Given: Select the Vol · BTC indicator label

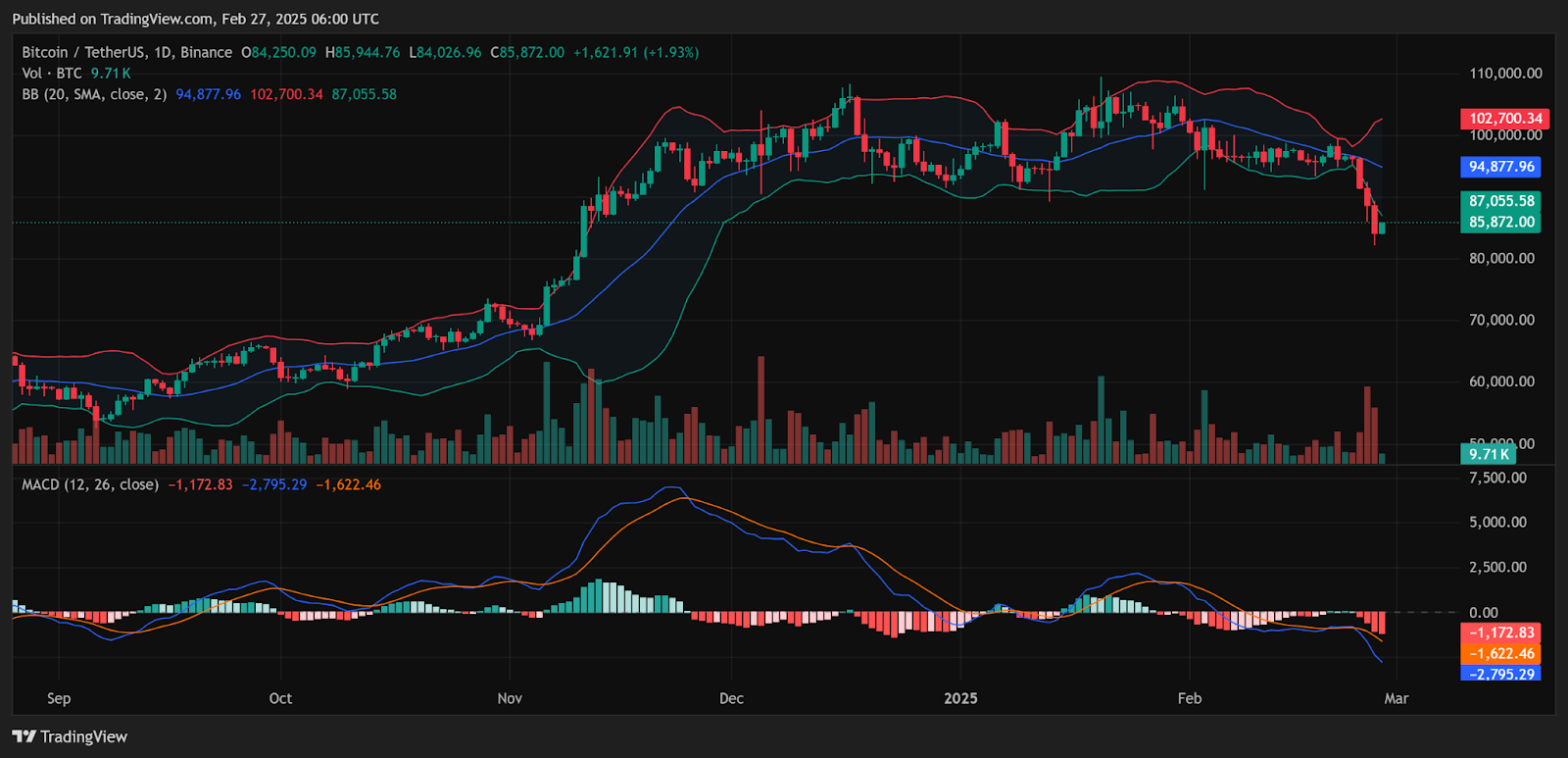Looking at the screenshot, I should click(x=52, y=74).
